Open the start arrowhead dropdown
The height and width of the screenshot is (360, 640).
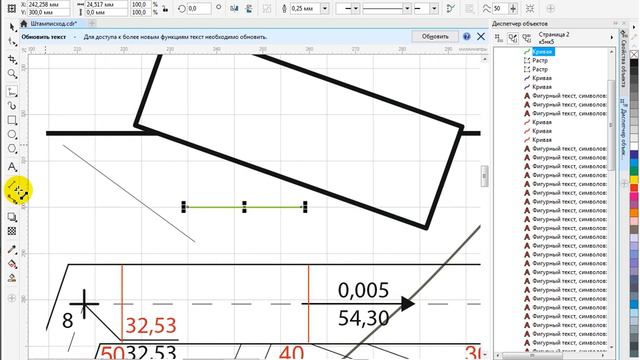point(356,8)
